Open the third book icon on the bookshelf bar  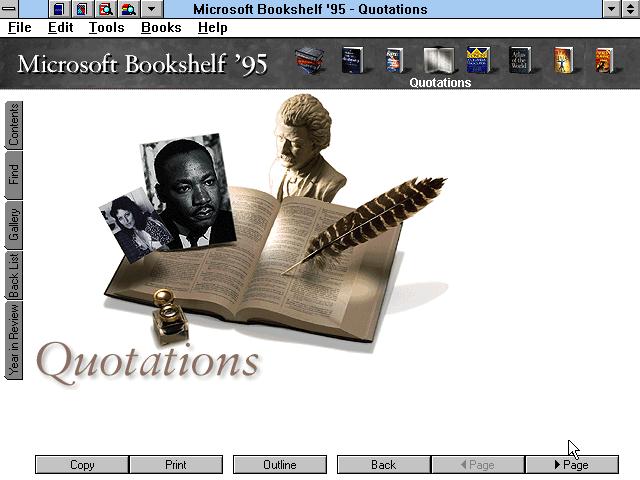coord(394,60)
